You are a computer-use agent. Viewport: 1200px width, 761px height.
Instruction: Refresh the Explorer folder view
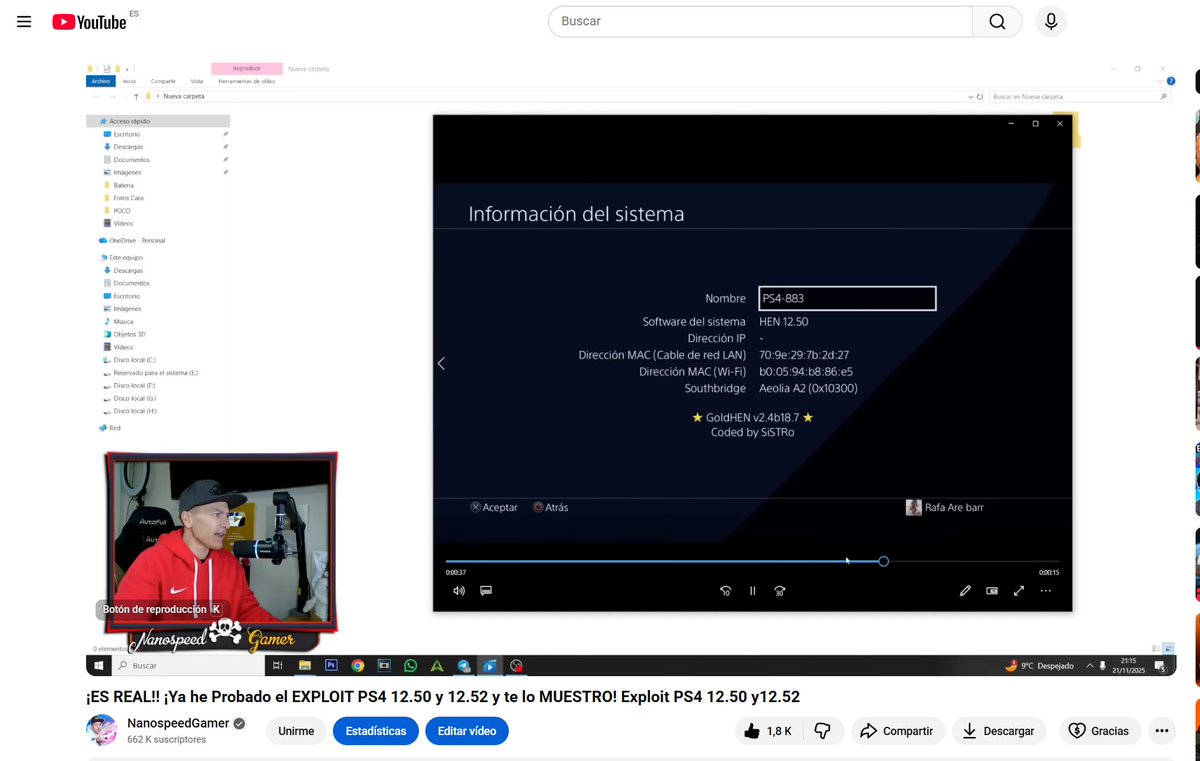[981, 97]
